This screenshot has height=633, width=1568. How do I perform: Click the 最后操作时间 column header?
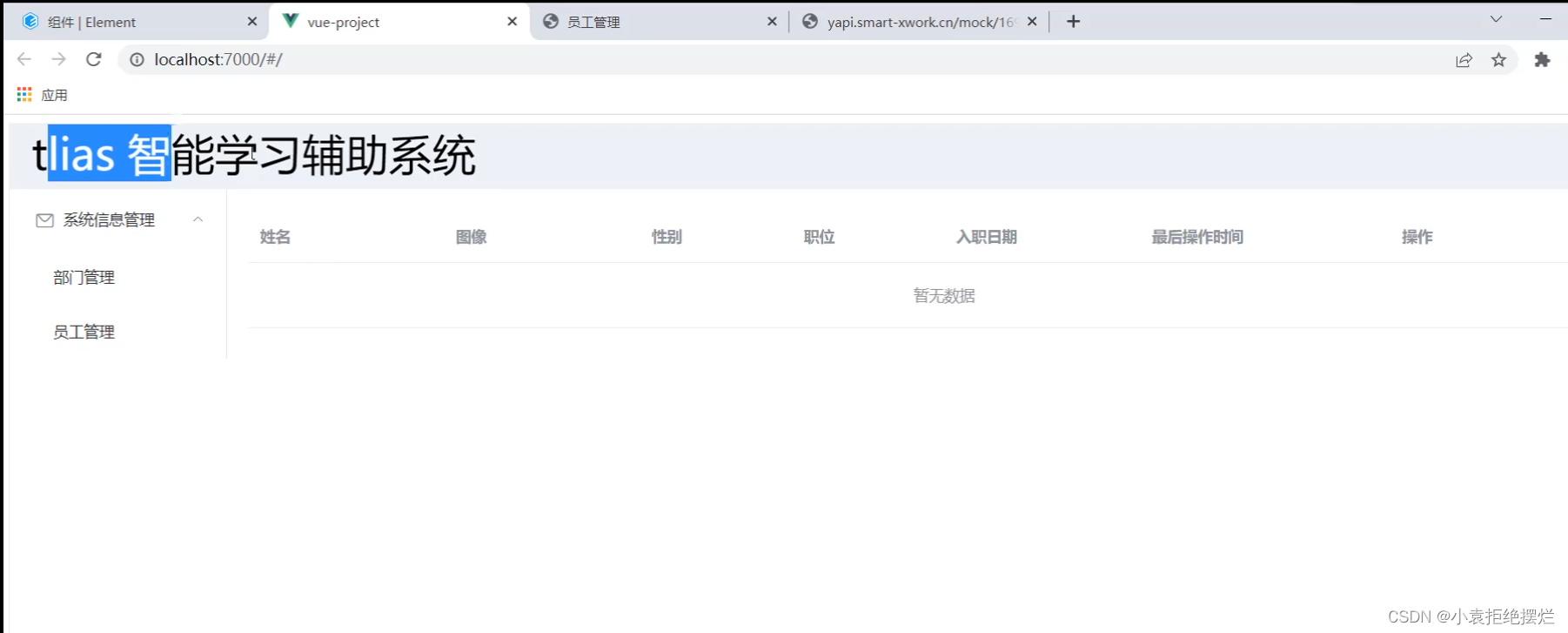pos(1197,237)
